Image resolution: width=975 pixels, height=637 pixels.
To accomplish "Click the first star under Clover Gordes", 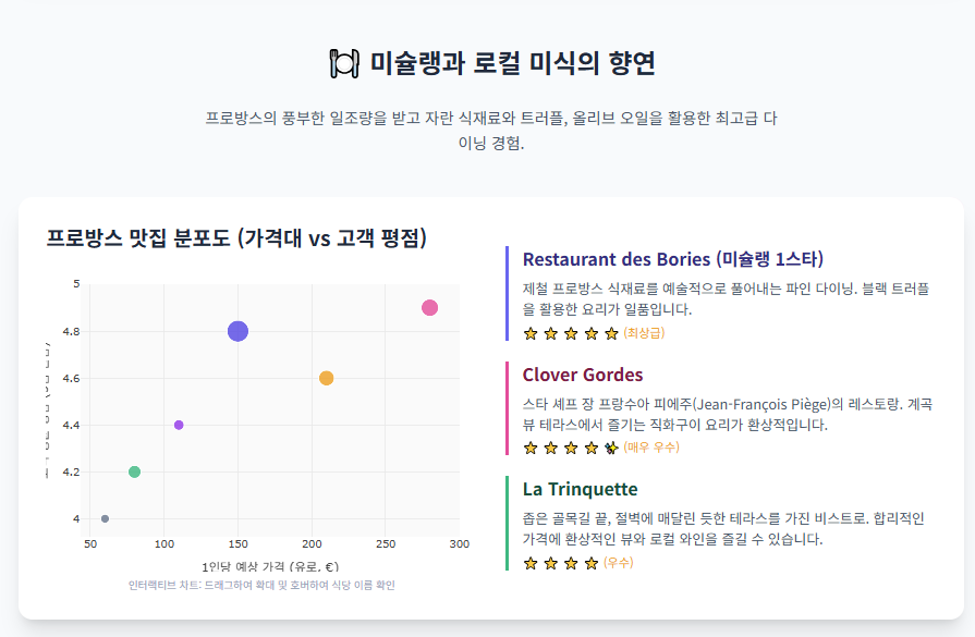I will [530, 448].
